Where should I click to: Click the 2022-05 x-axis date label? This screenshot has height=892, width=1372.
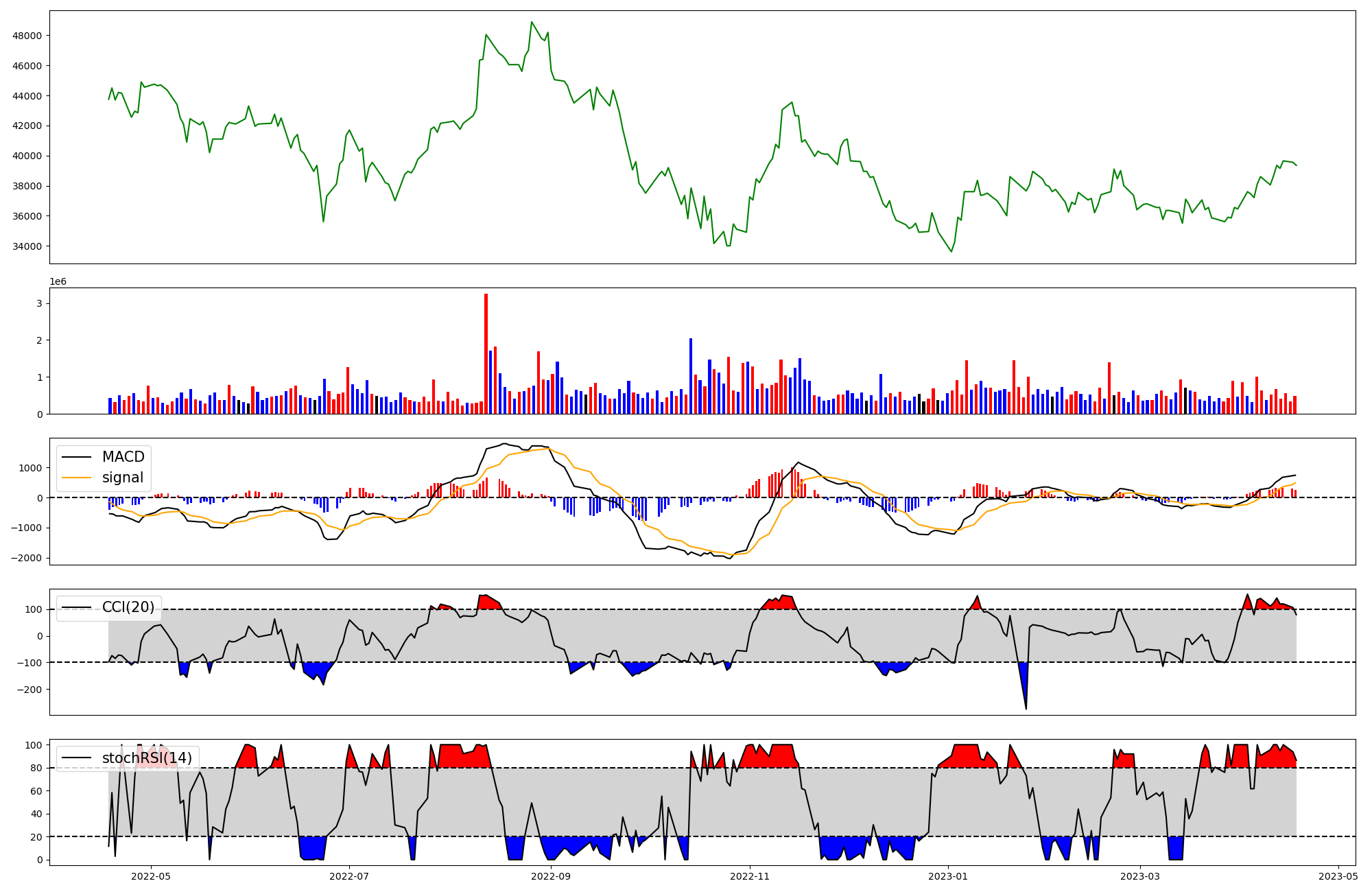point(150,876)
